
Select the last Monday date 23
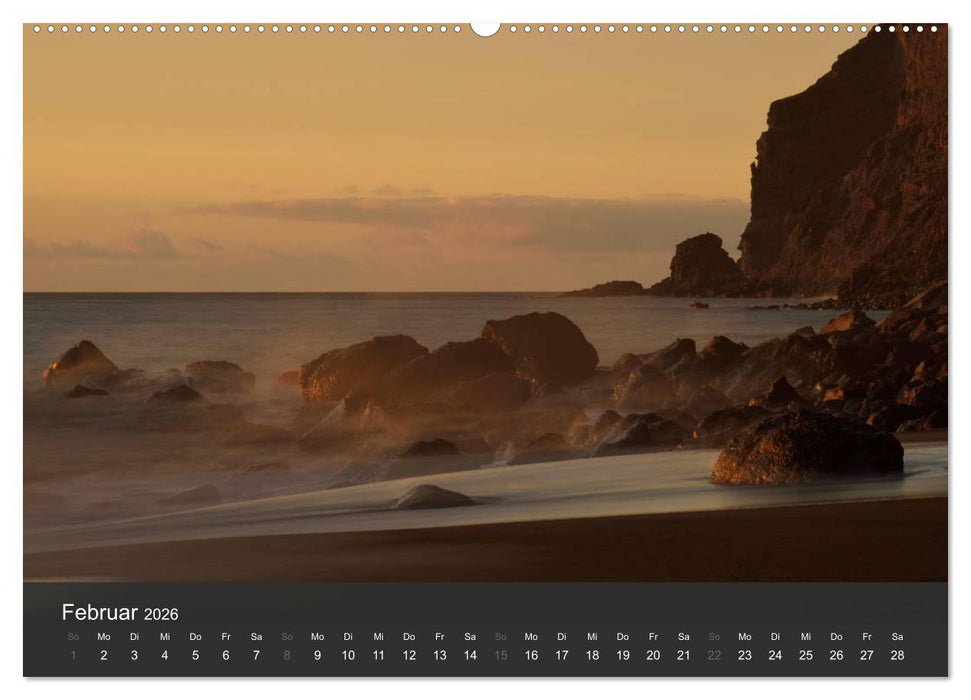pos(746,654)
